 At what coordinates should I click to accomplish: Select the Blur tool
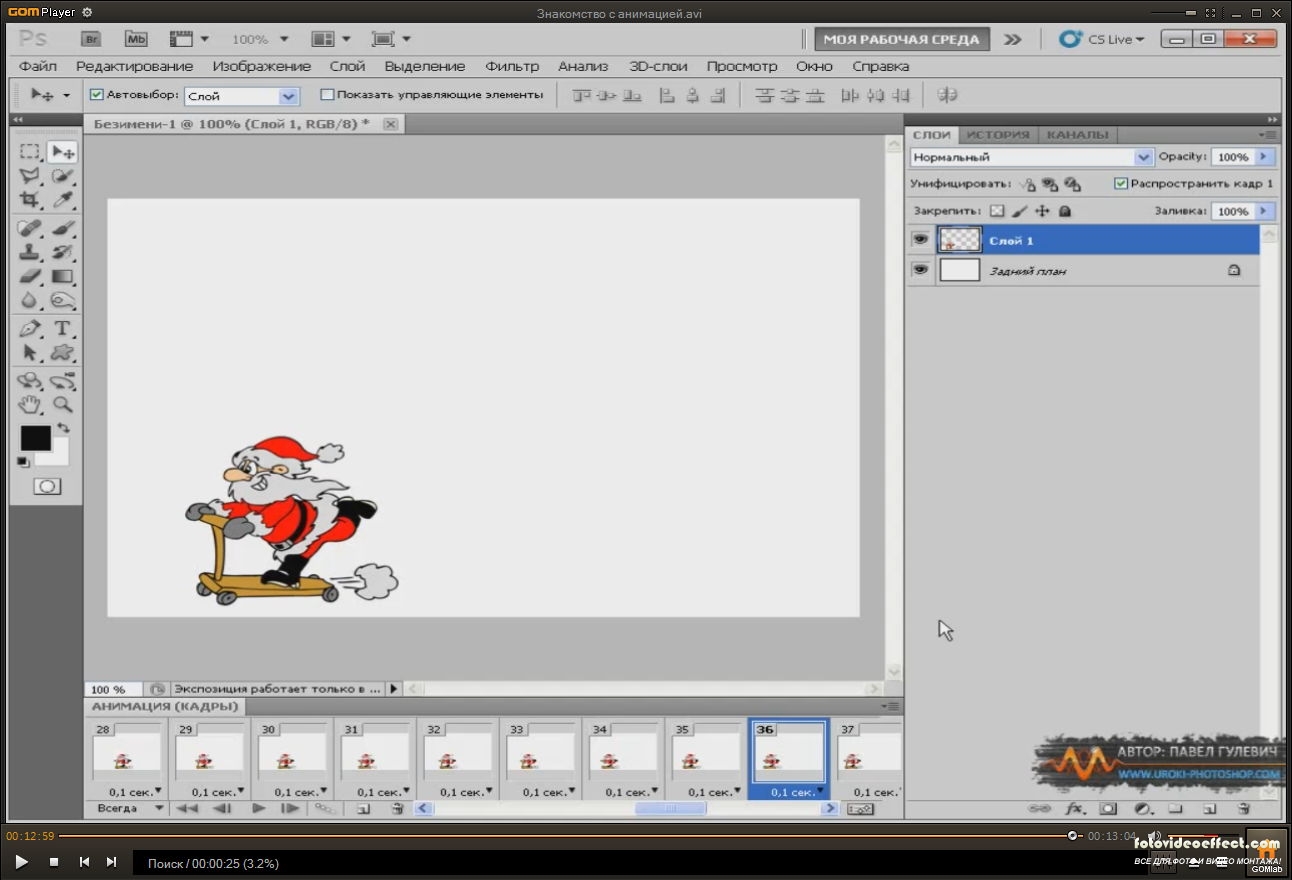30,300
